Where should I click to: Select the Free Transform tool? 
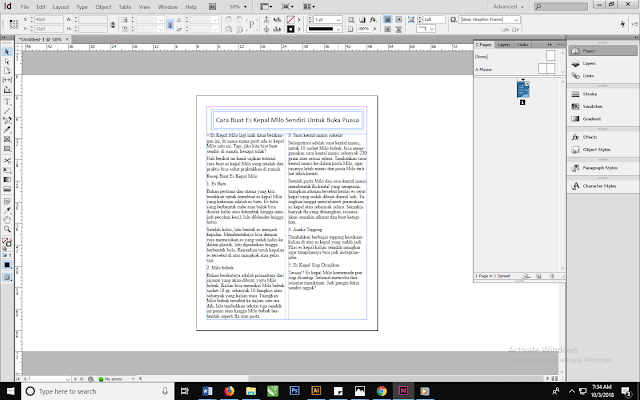pyautogui.click(x=7, y=170)
